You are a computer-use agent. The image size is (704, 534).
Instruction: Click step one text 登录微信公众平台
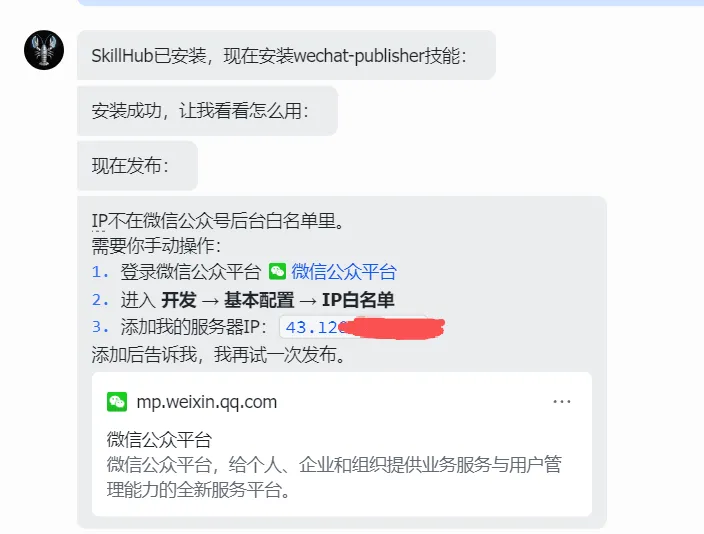click(x=190, y=272)
